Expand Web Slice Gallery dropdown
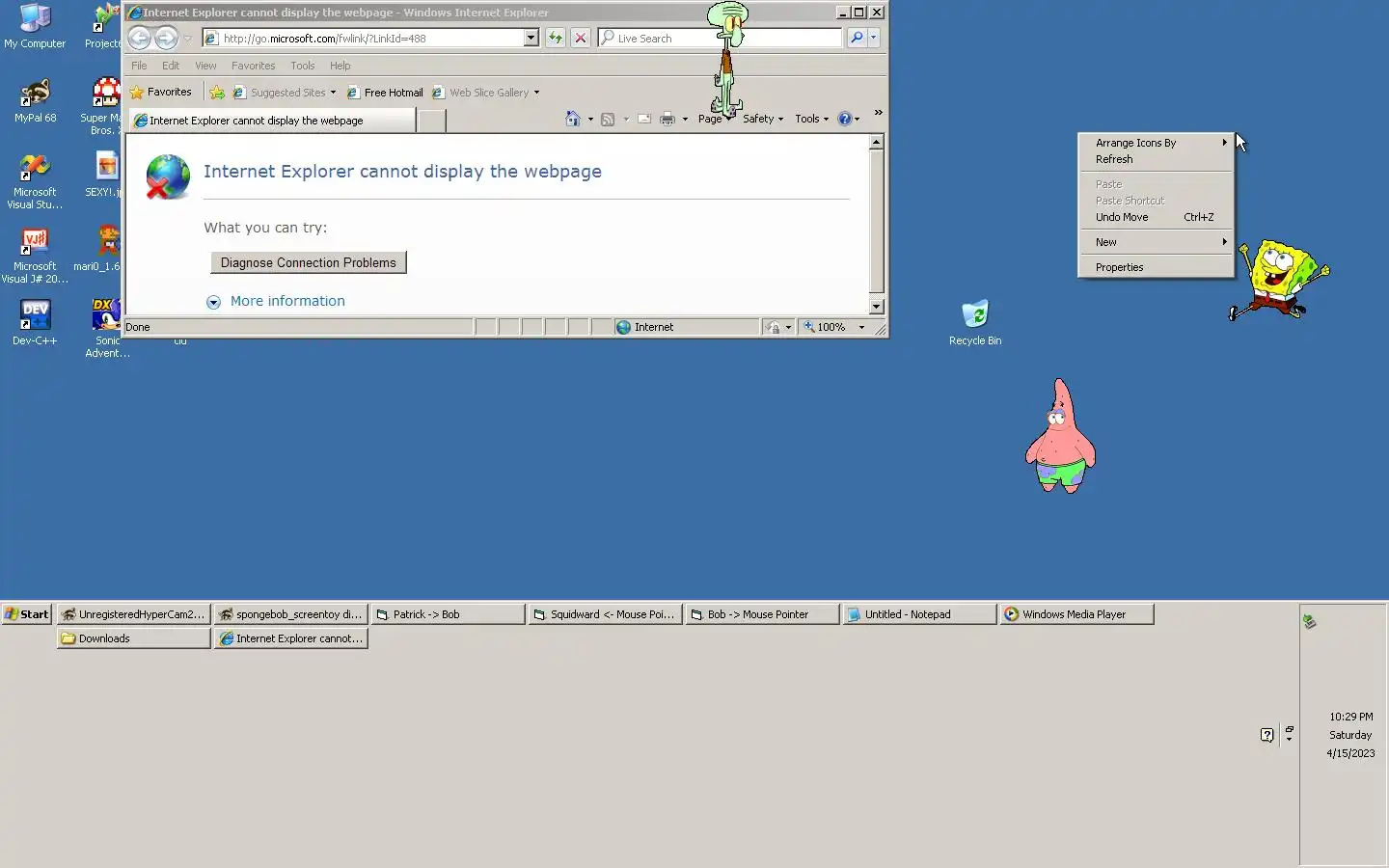1389x868 pixels. click(536, 93)
